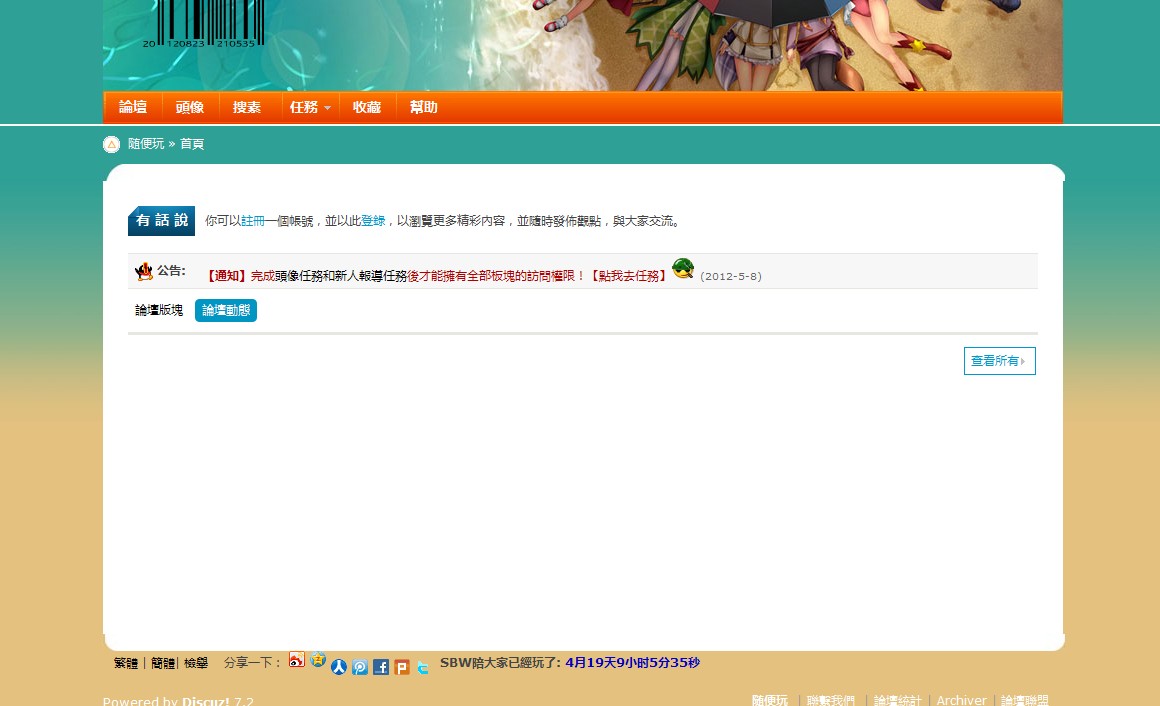
Task: Share to Sina Weibo icon
Action: pos(297,659)
